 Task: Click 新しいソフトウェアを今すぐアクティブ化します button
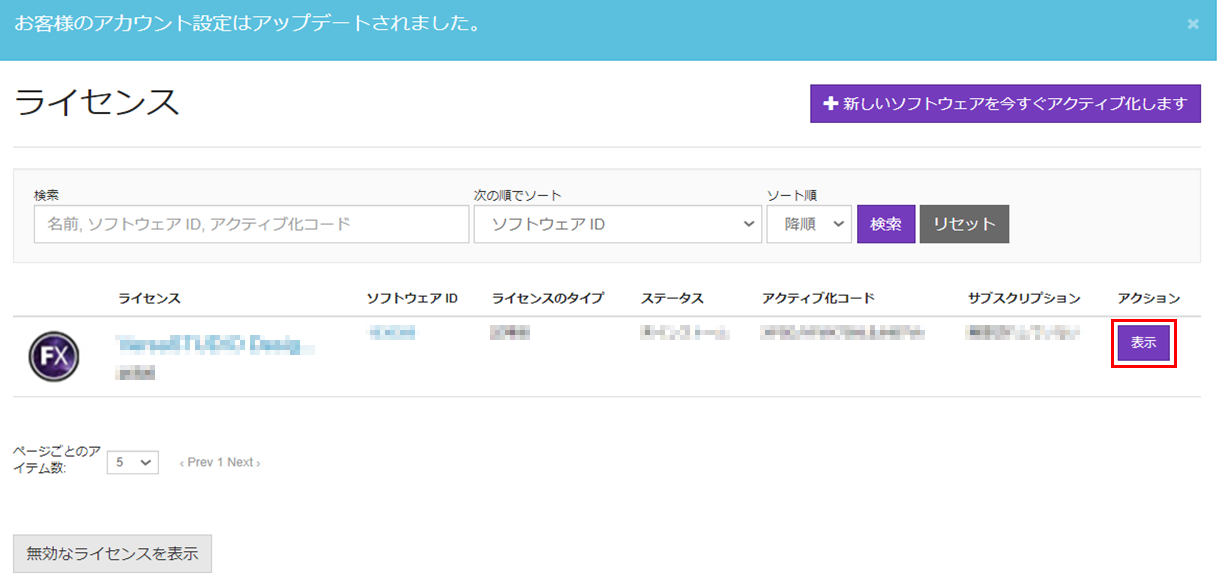(1004, 104)
